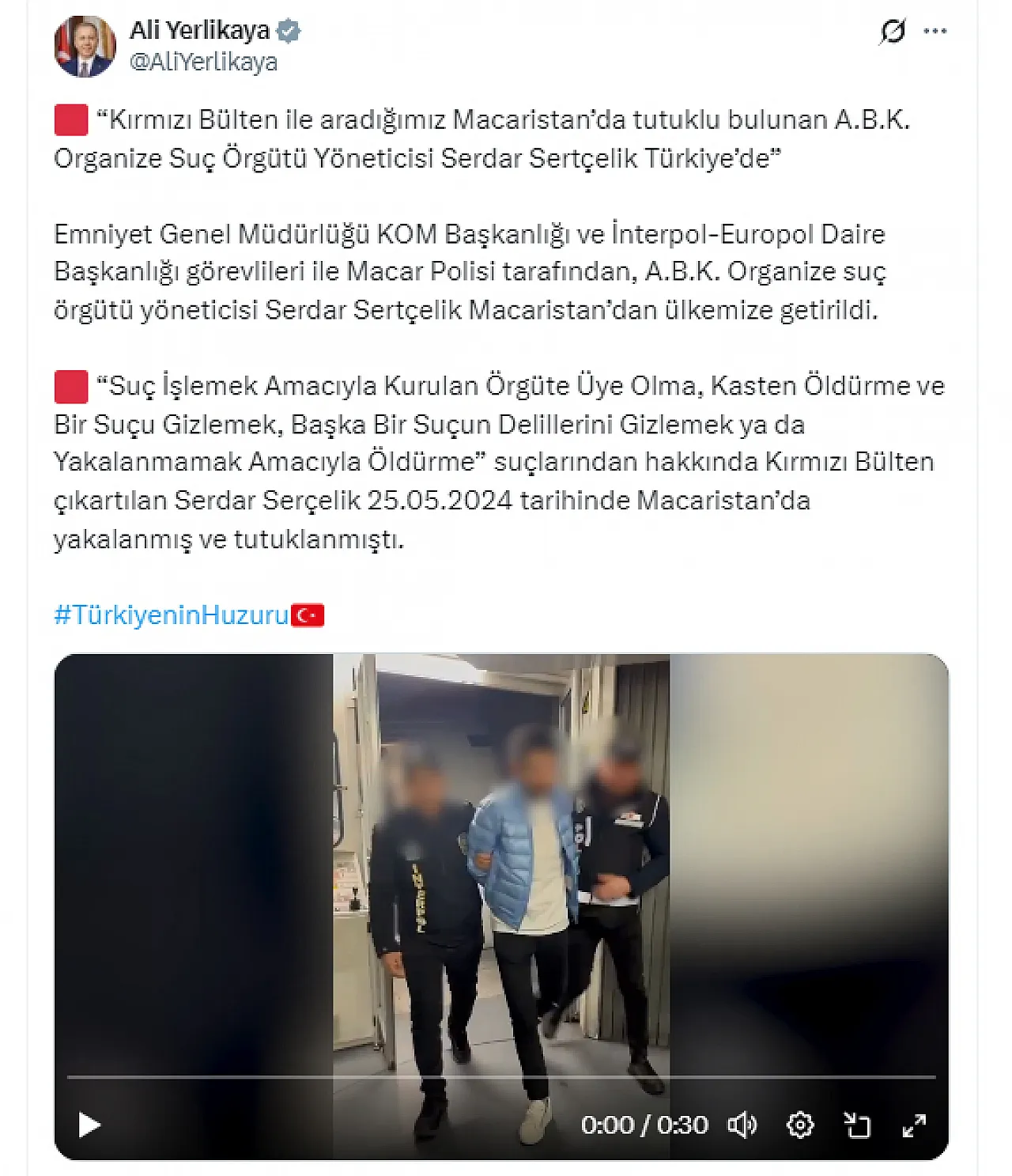Play the 30-second video
Viewport: 1012px width, 1176px height.
89,1124
